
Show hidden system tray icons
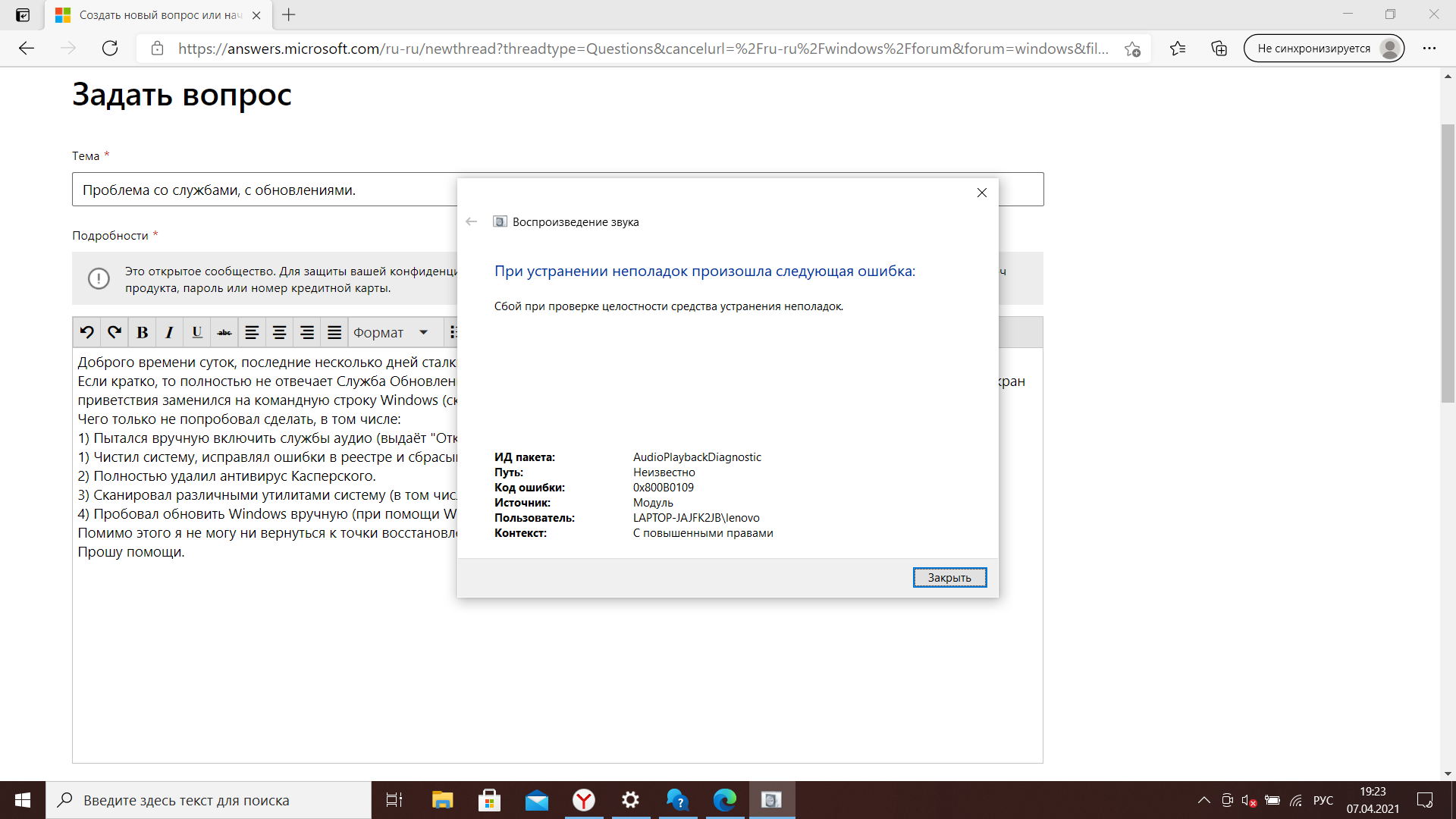1203,800
